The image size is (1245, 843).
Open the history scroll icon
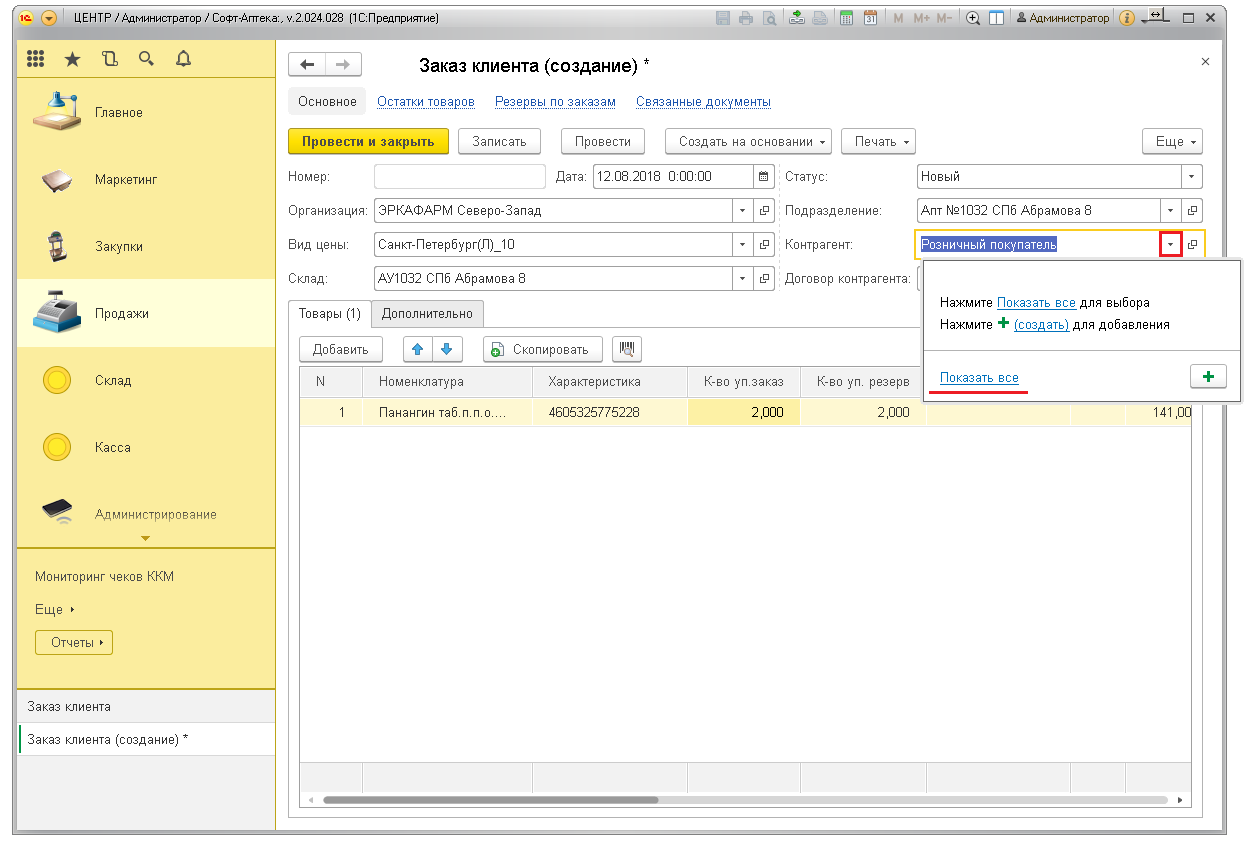[x=109, y=60]
